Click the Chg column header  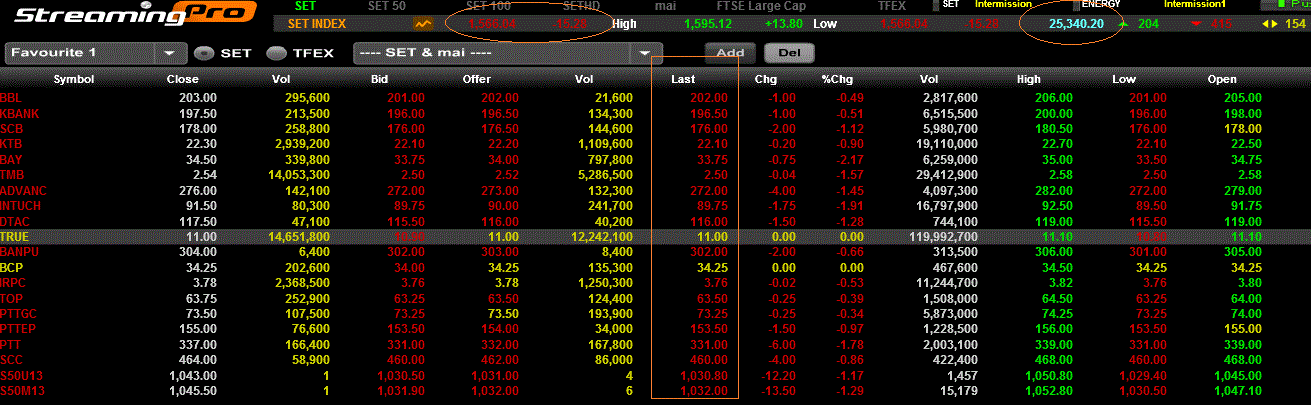[766, 79]
